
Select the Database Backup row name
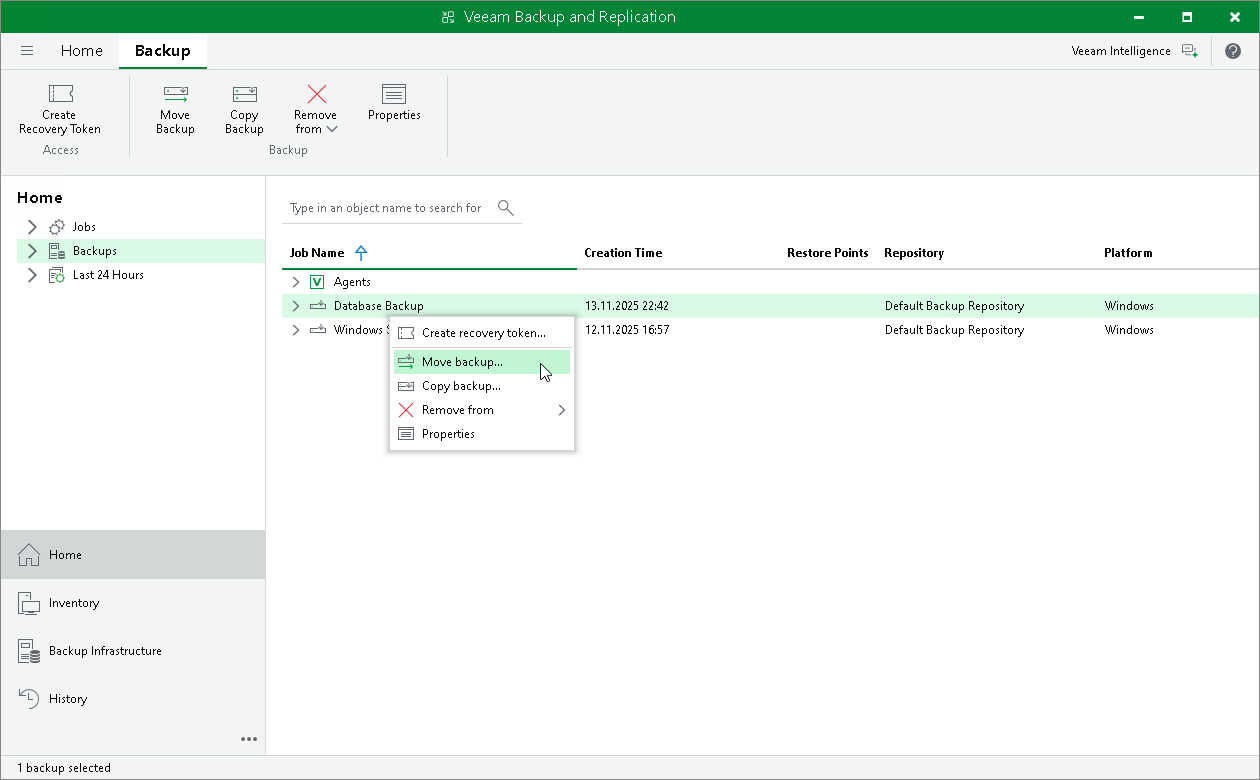tap(379, 306)
